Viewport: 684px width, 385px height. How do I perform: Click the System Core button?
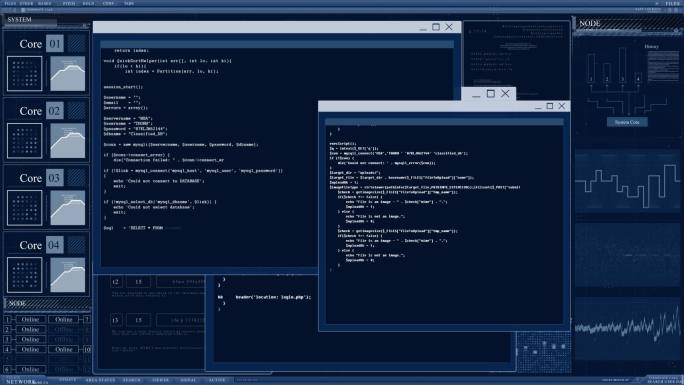(x=627, y=122)
